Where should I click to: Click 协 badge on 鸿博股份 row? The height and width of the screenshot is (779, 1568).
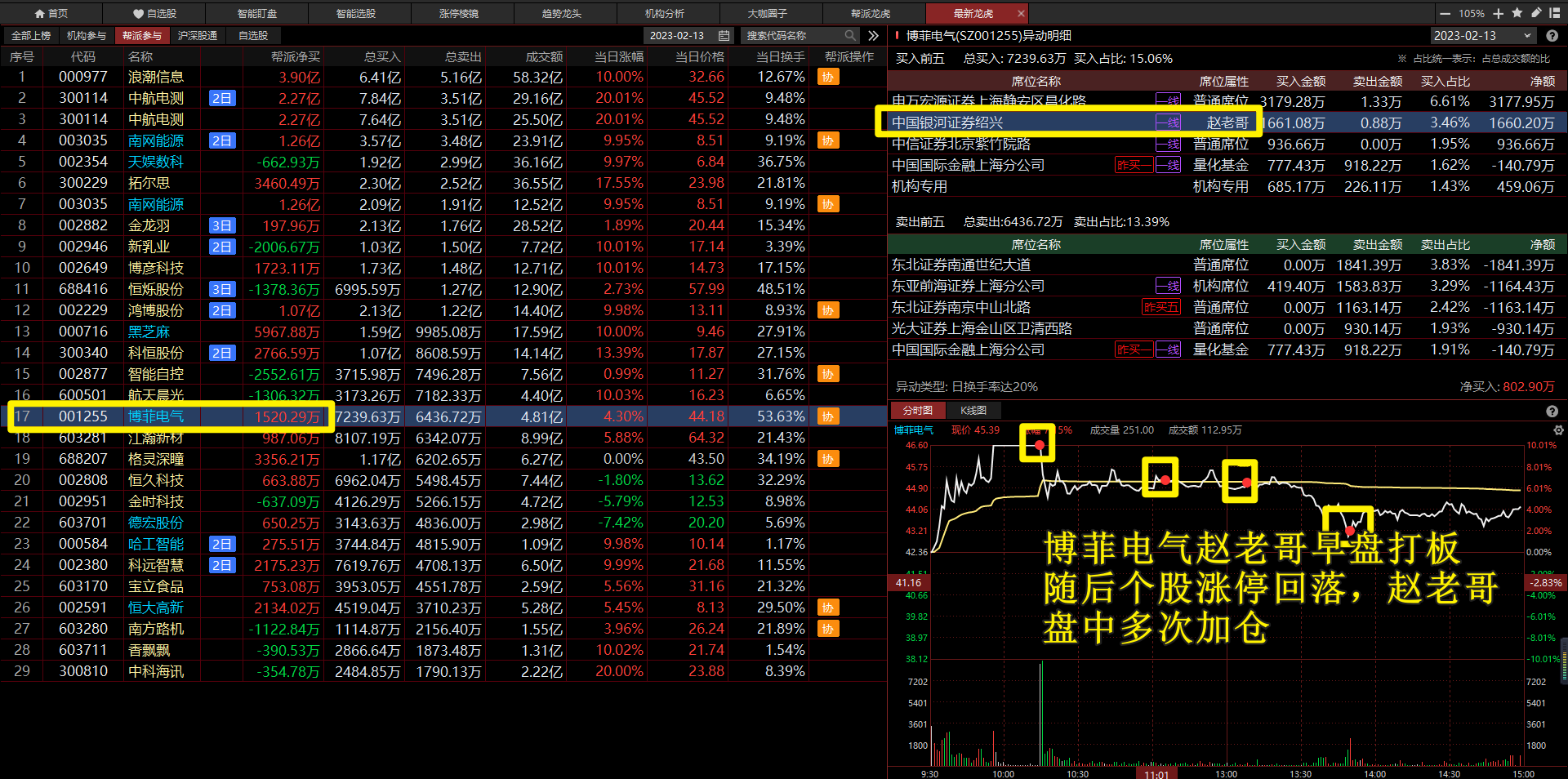pyautogui.click(x=828, y=310)
